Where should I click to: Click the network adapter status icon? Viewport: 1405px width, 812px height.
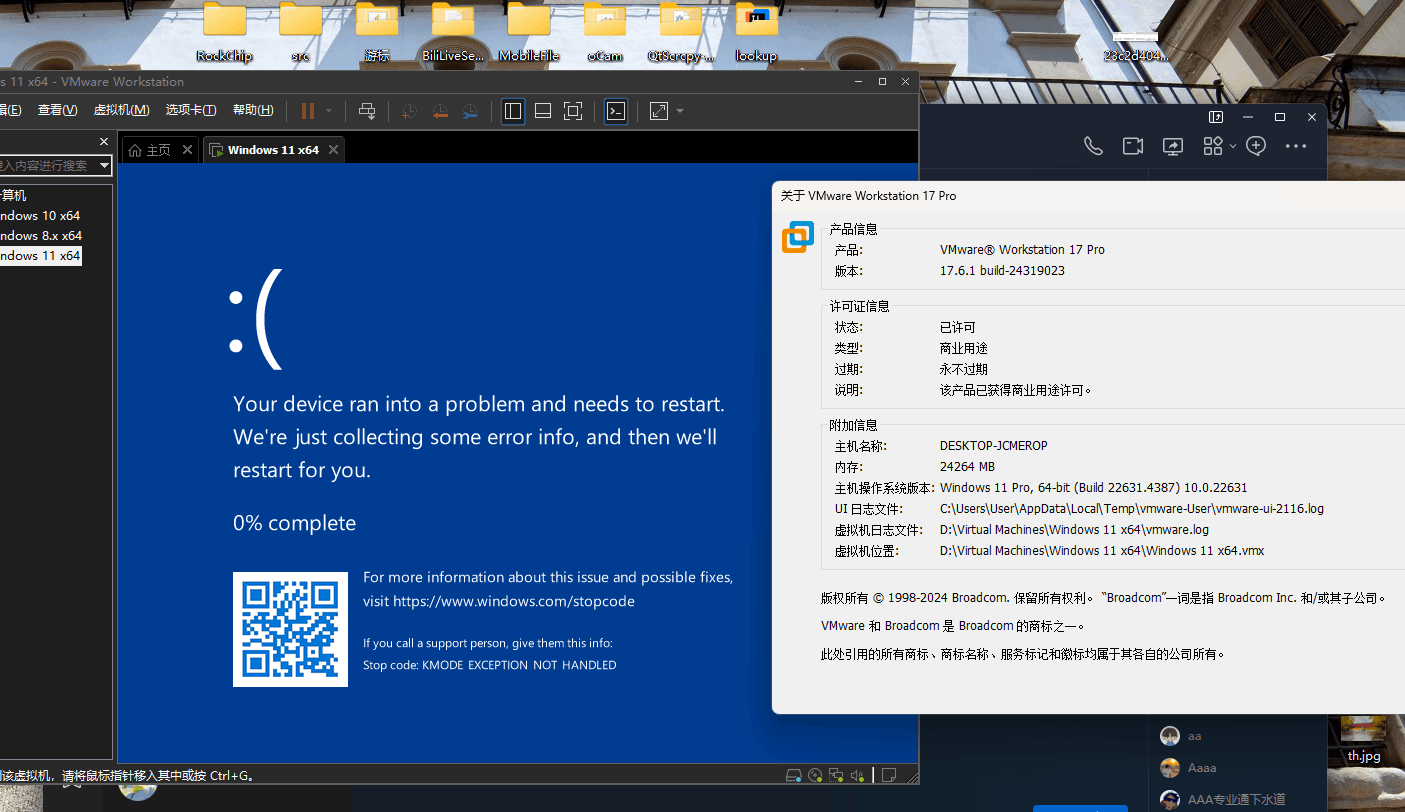click(836, 775)
